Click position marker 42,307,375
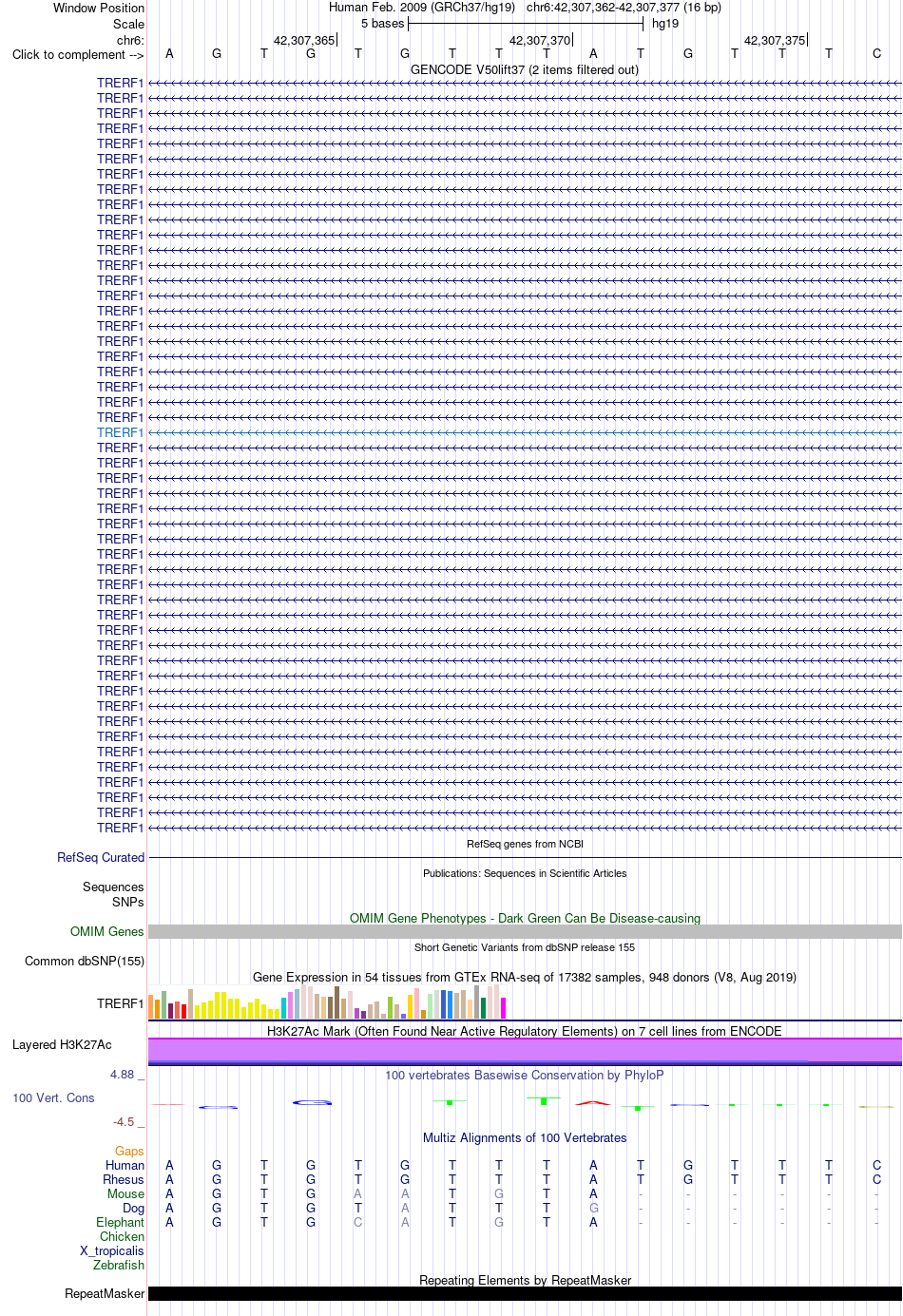Image resolution: width=903 pixels, height=1316 pixels. point(775,40)
